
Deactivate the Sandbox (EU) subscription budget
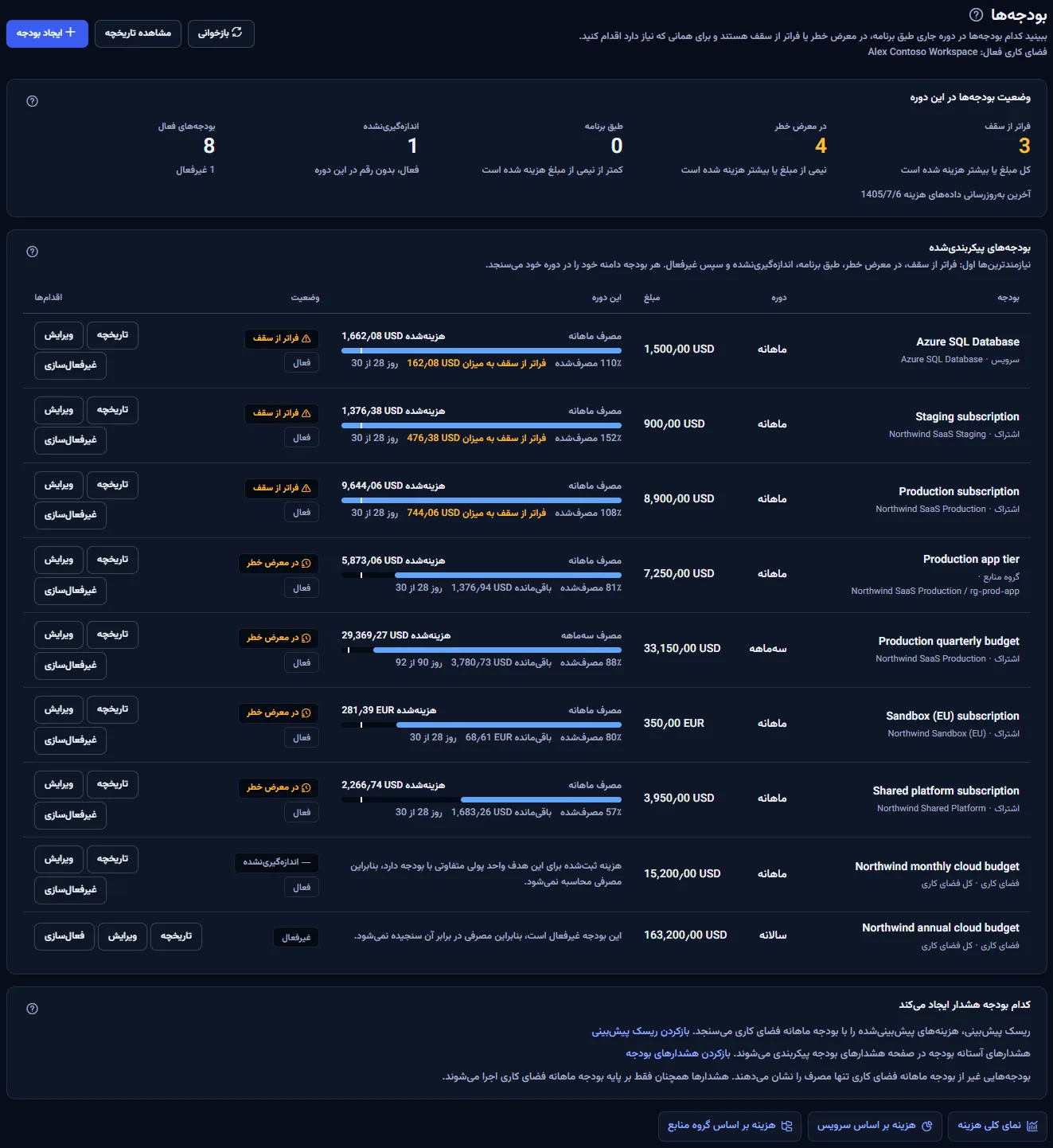[70, 740]
